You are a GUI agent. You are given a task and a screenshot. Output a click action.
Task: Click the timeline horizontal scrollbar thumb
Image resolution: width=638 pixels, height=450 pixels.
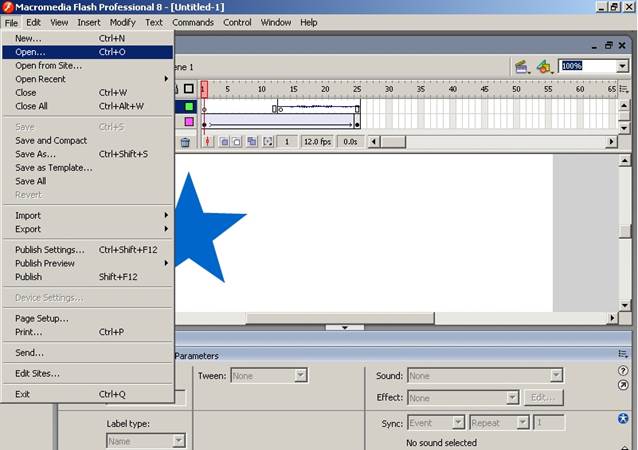(393, 142)
